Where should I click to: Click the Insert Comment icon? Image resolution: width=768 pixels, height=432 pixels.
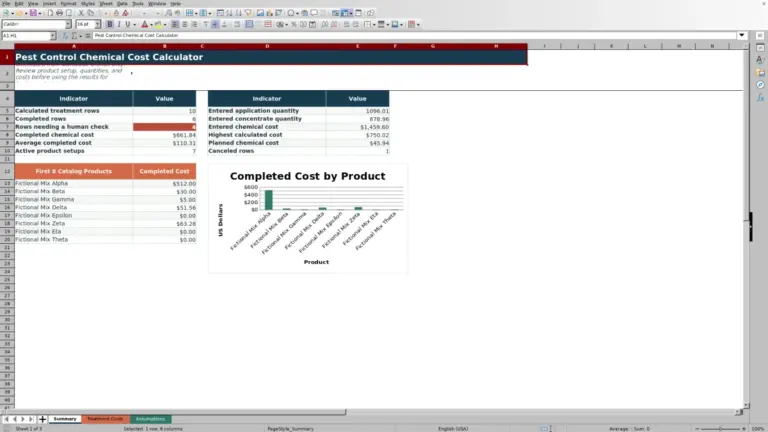314,13
